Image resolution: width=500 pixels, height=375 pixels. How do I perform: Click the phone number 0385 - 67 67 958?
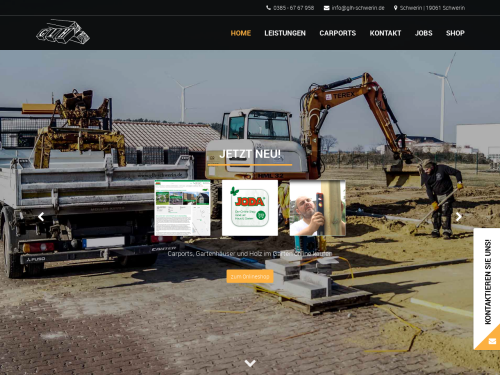[x=294, y=8]
